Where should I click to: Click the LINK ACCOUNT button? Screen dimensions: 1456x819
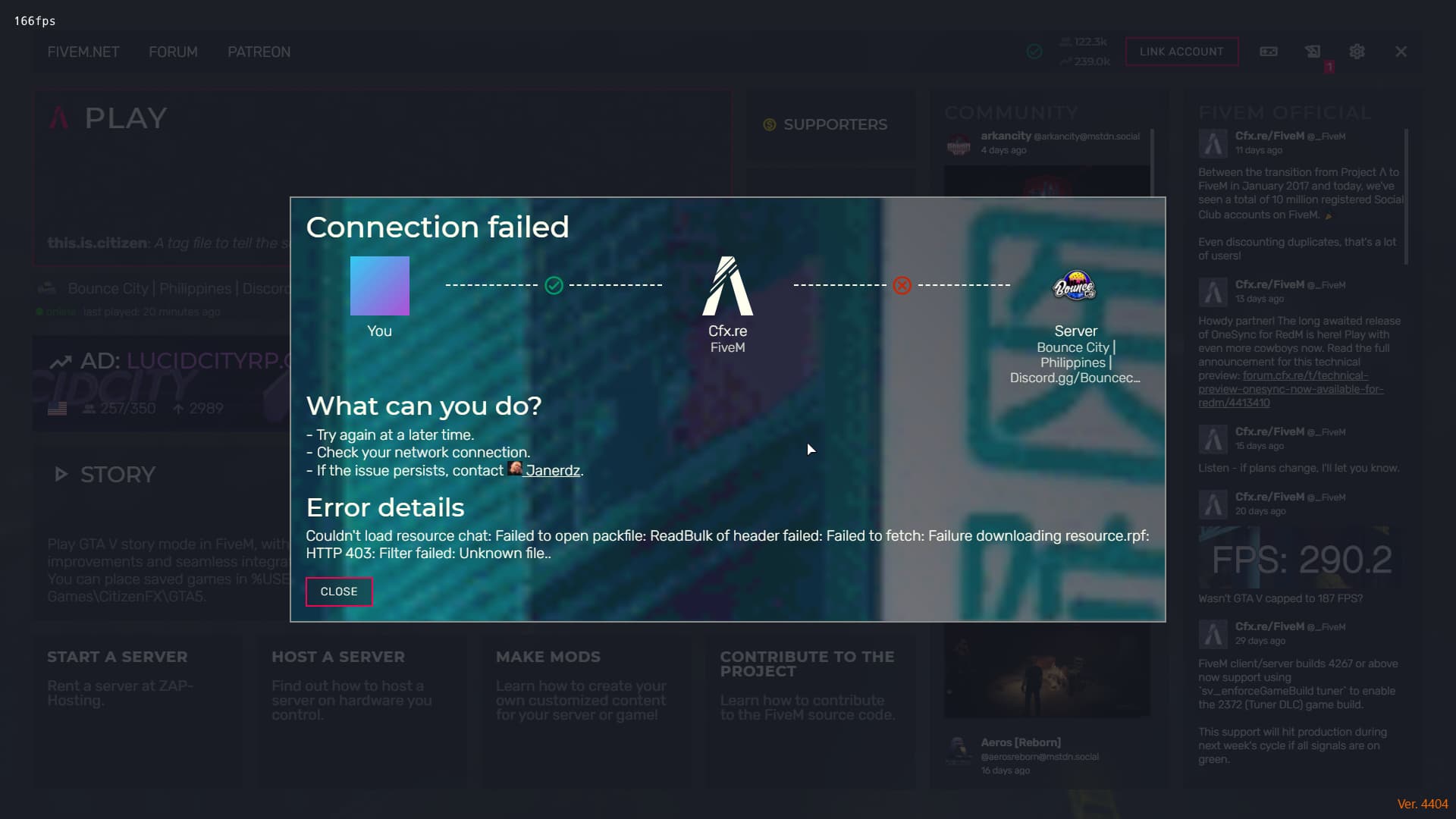(1181, 52)
